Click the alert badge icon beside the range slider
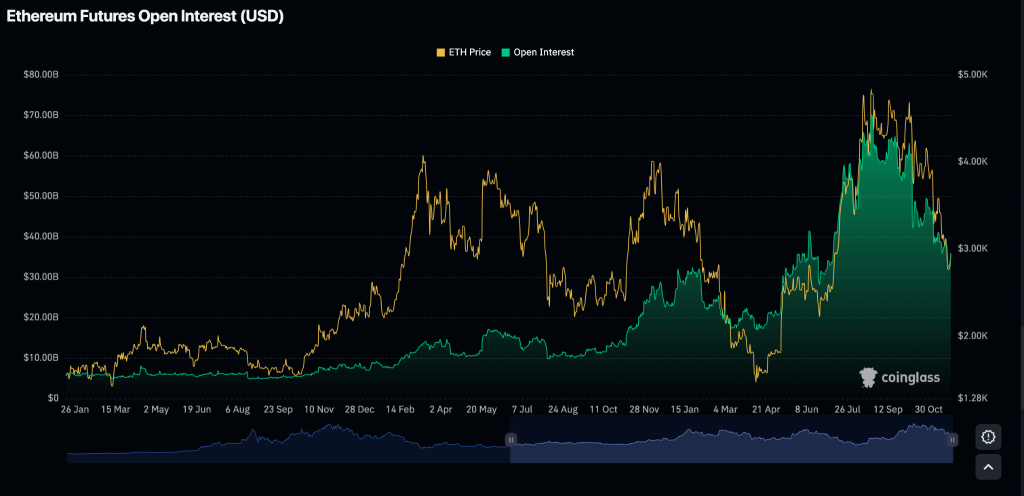1024x496 pixels. 988,437
